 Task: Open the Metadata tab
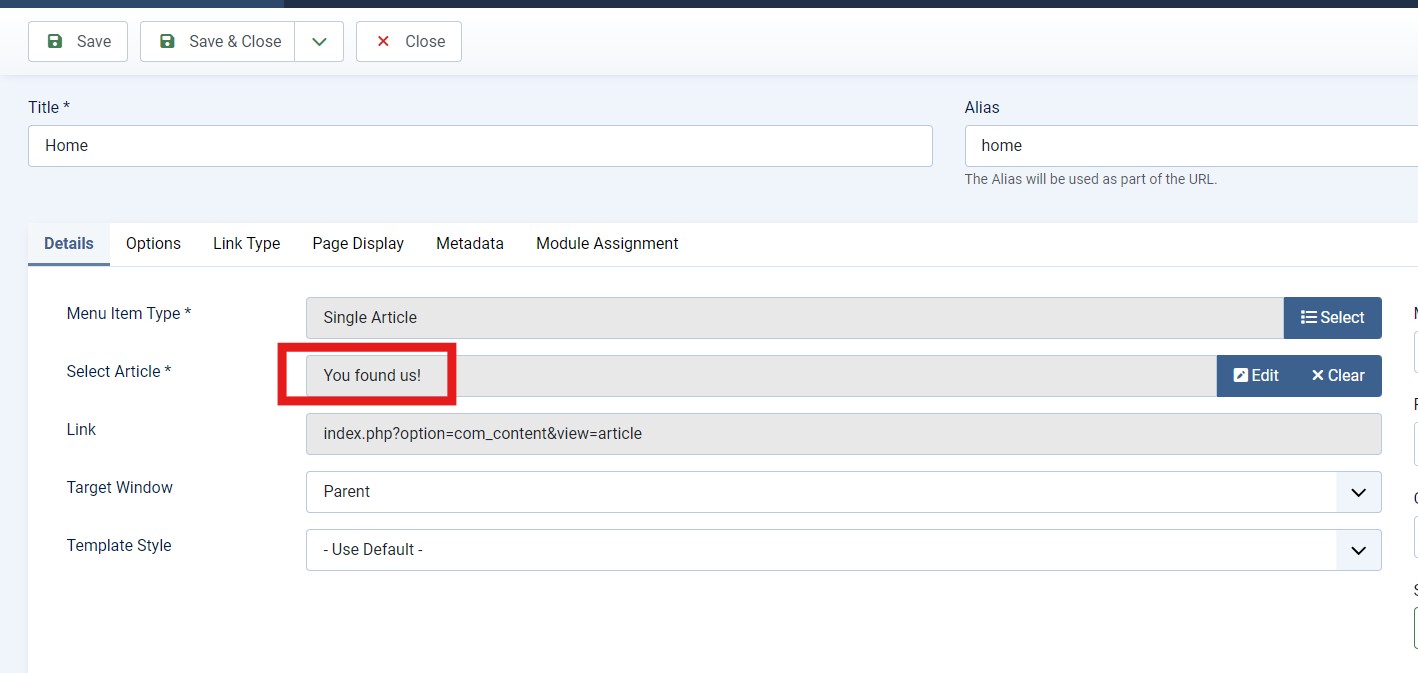(x=470, y=244)
